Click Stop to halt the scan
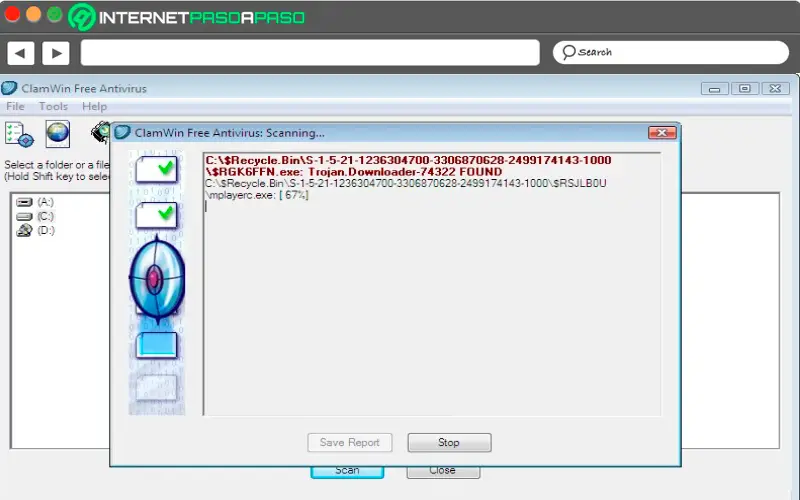The height and width of the screenshot is (500, 800). [x=449, y=442]
